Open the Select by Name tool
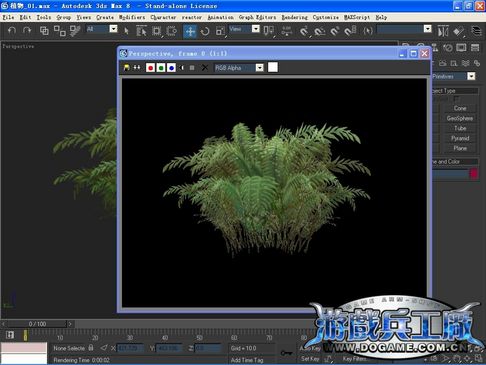486x365 pixels. coord(142,31)
